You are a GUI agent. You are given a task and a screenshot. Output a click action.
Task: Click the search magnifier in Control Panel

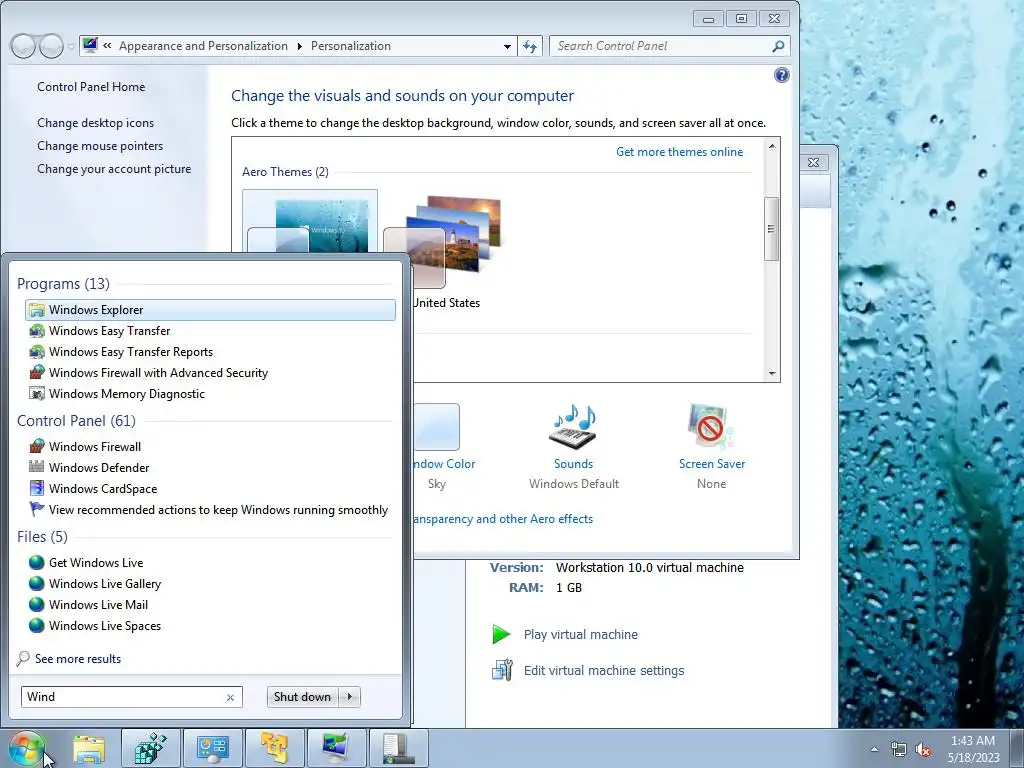coord(778,46)
